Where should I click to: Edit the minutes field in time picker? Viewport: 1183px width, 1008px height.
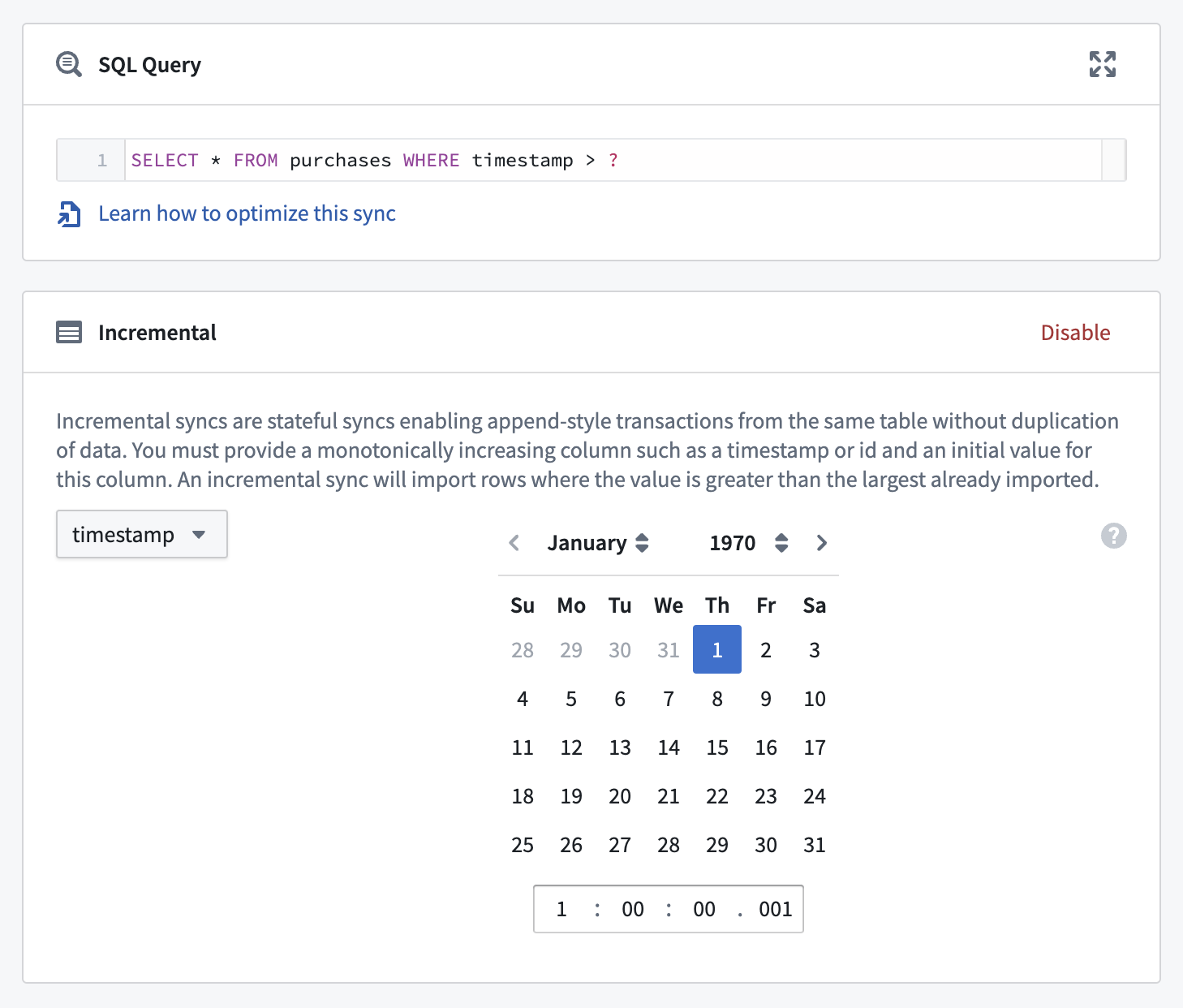click(x=633, y=909)
